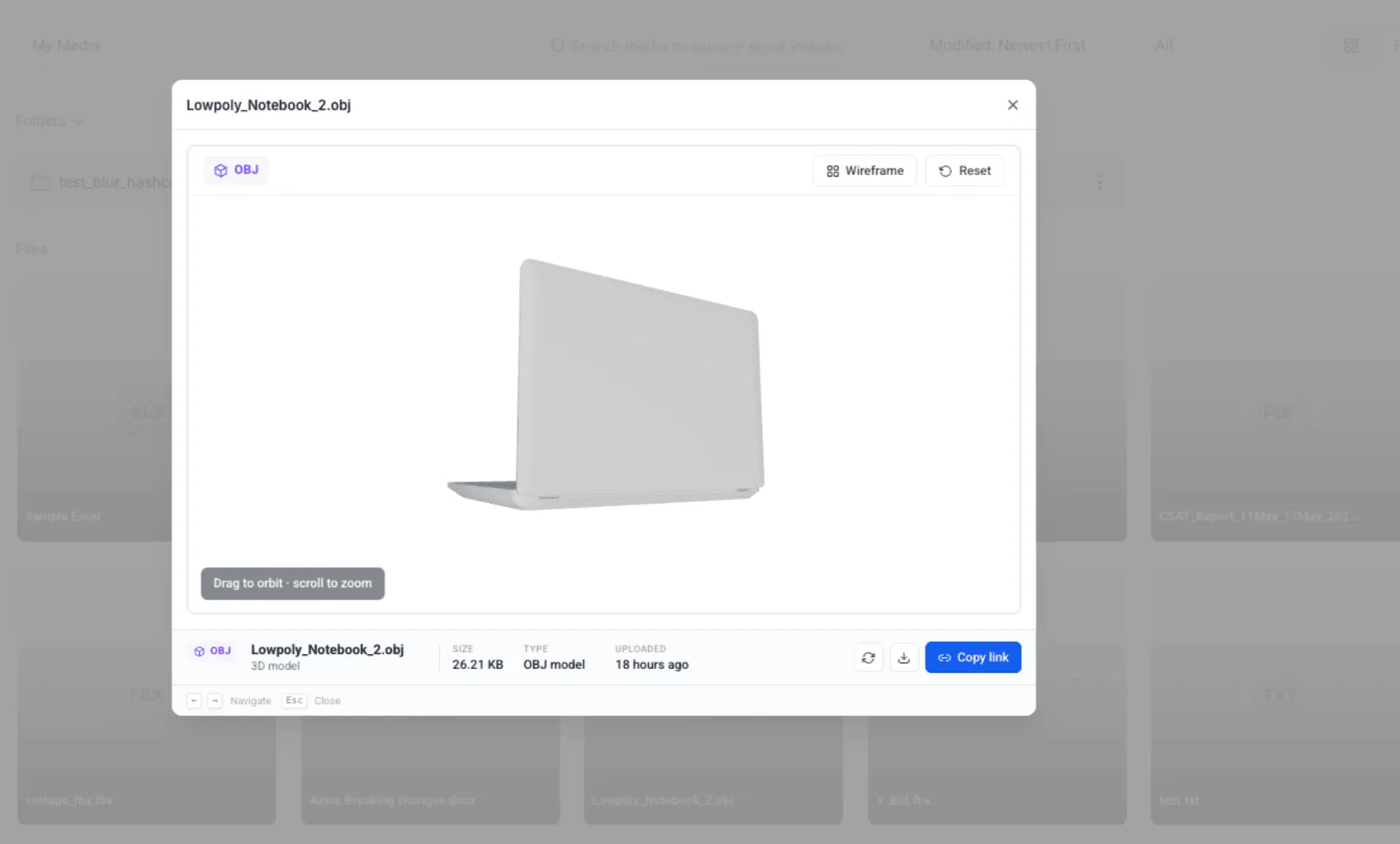Viewport: 1400px width, 844px height.
Task: Download the OBJ file
Action: pos(904,657)
